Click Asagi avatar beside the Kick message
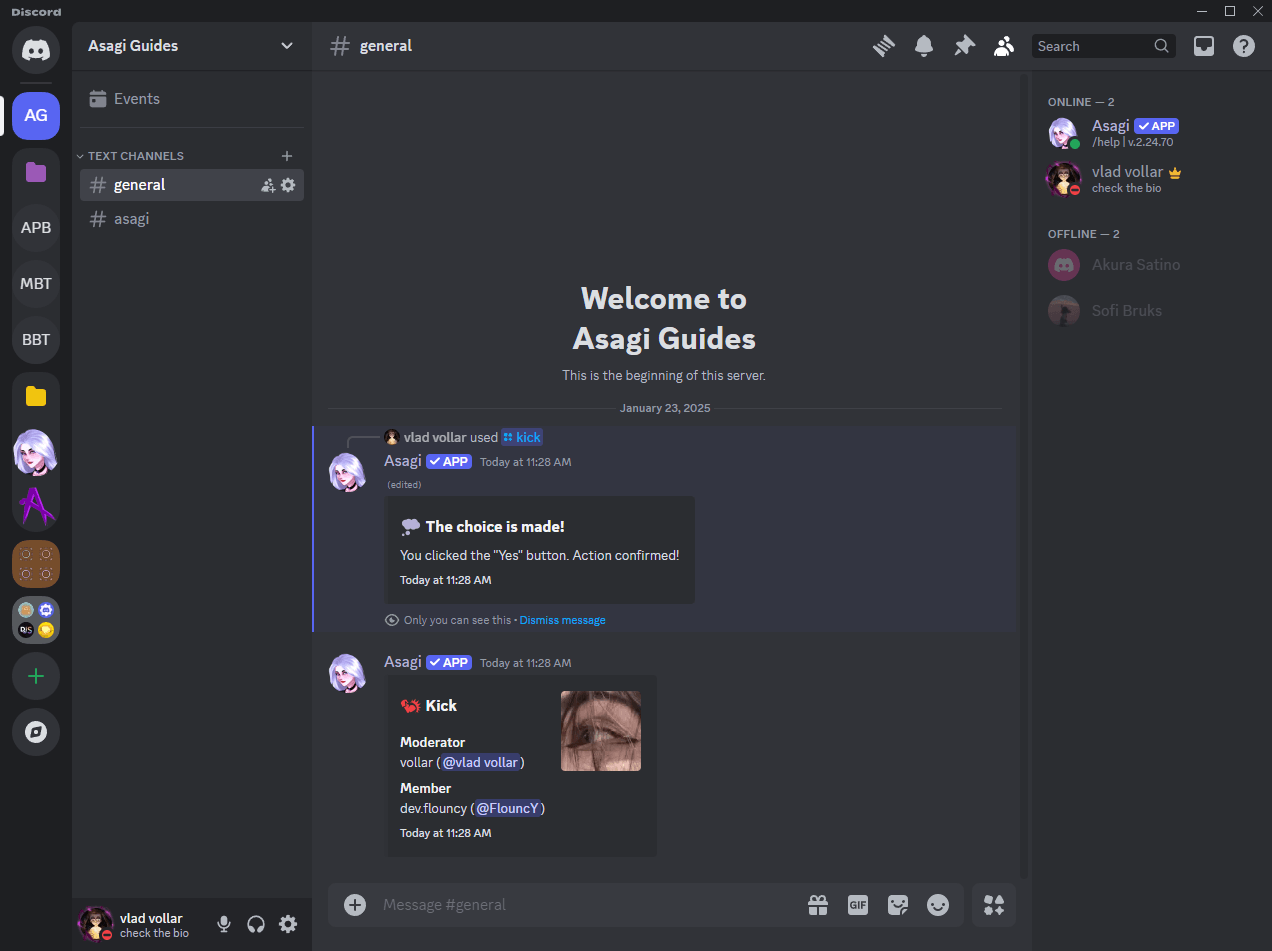The width and height of the screenshot is (1272, 951). [347, 674]
